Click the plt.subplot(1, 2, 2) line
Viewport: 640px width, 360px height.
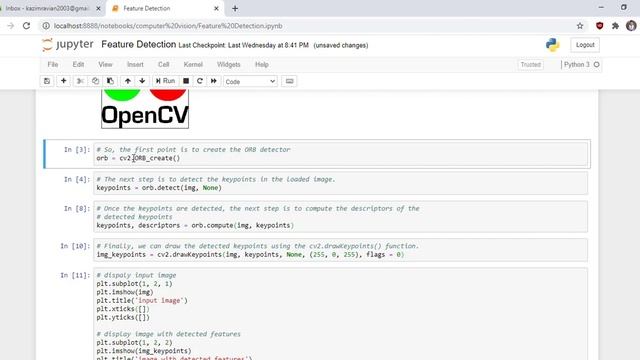tap(134, 342)
